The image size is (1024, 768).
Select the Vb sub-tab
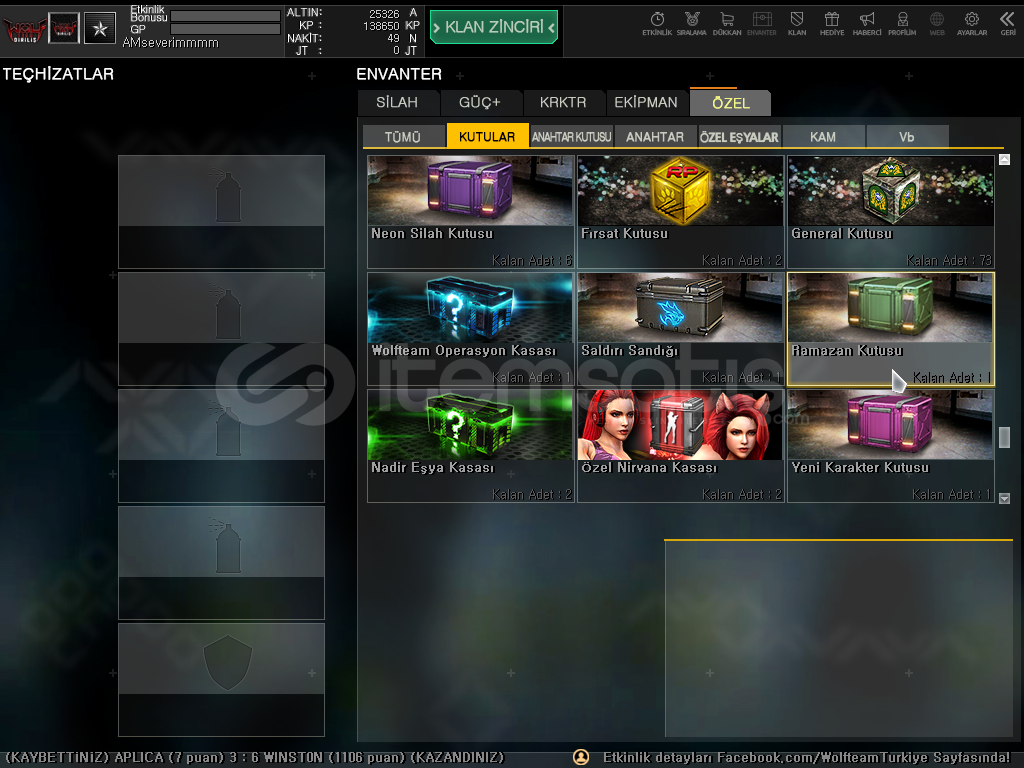[x=907, y=136]
